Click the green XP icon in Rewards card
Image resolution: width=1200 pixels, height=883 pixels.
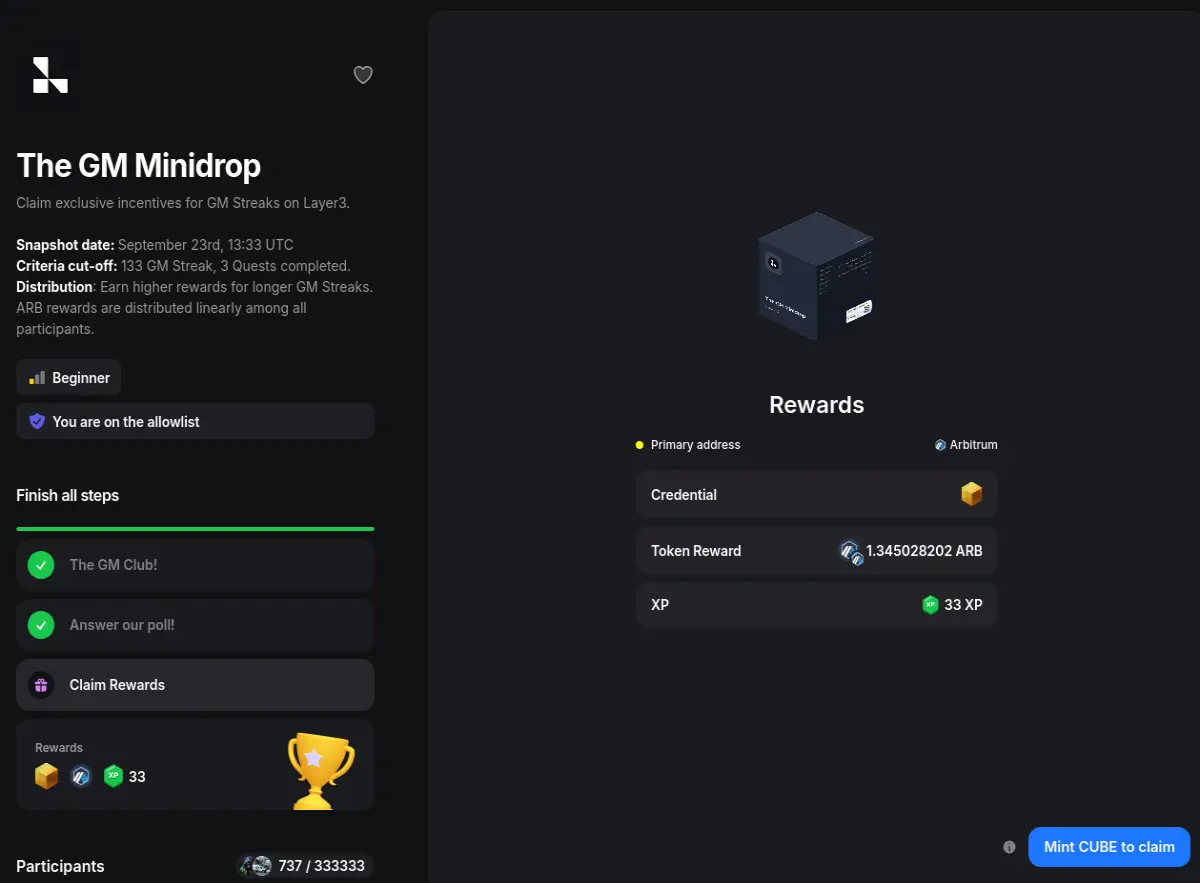pos(113,776)
